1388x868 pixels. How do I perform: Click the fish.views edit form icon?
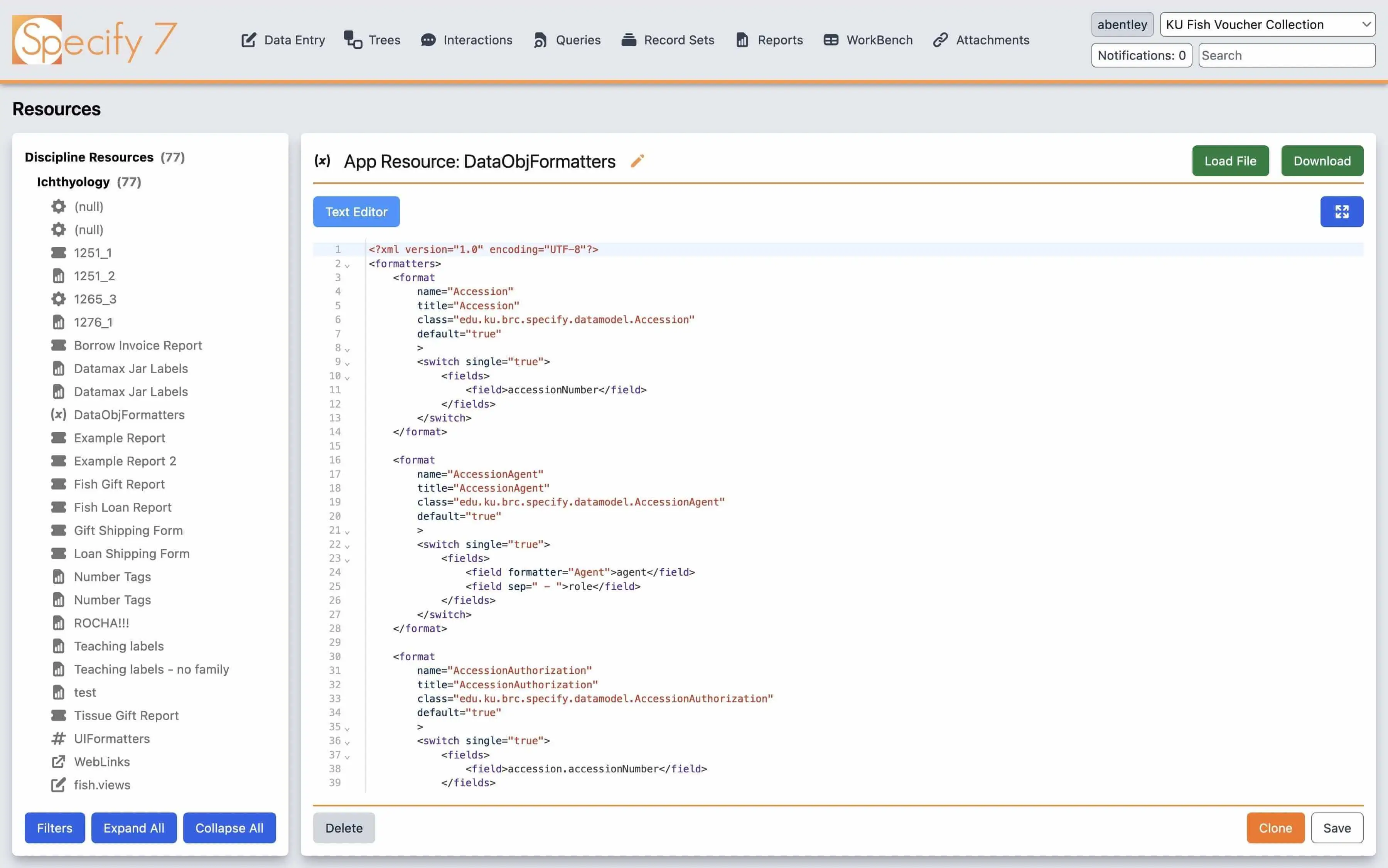(x=58, y=785)
